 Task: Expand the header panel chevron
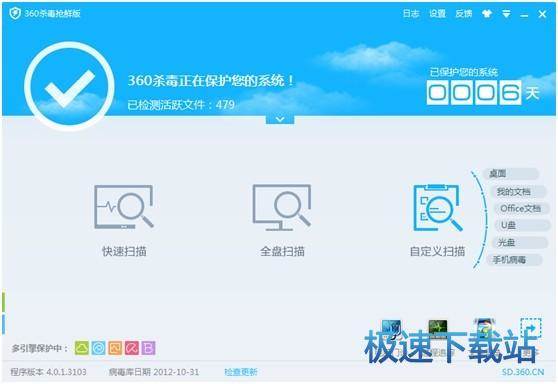coord(280,119)
